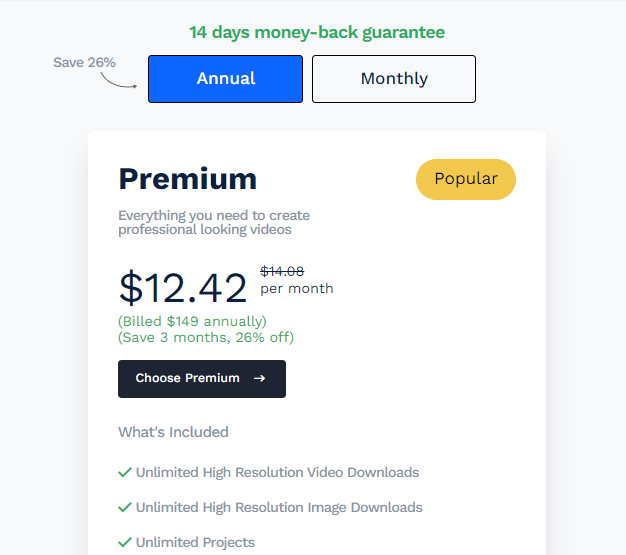The width and height of the screenshot is (626, 555).
Task: Click the What's Included heading
Action: coord(173,432)
